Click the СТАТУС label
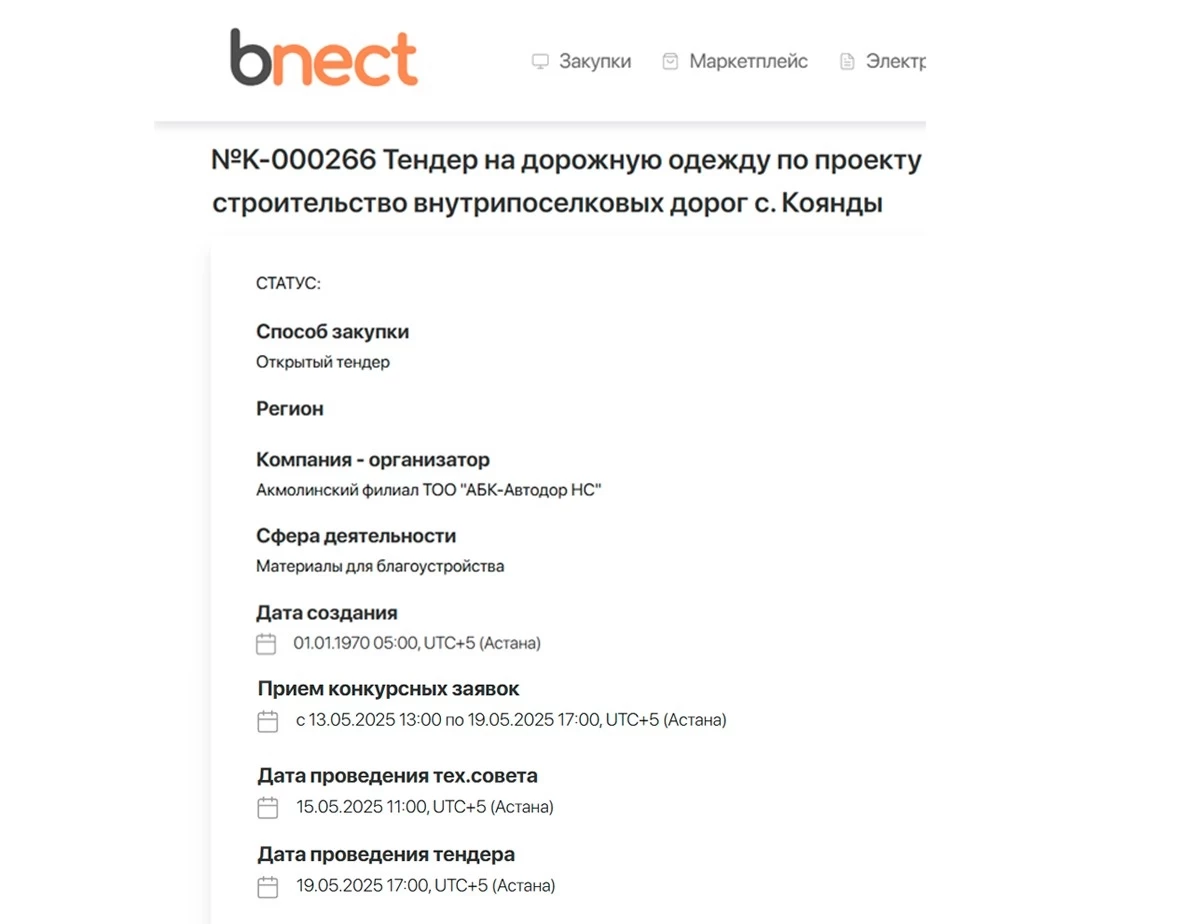This screenshot has width=1200, height=924. coord(288,284)
